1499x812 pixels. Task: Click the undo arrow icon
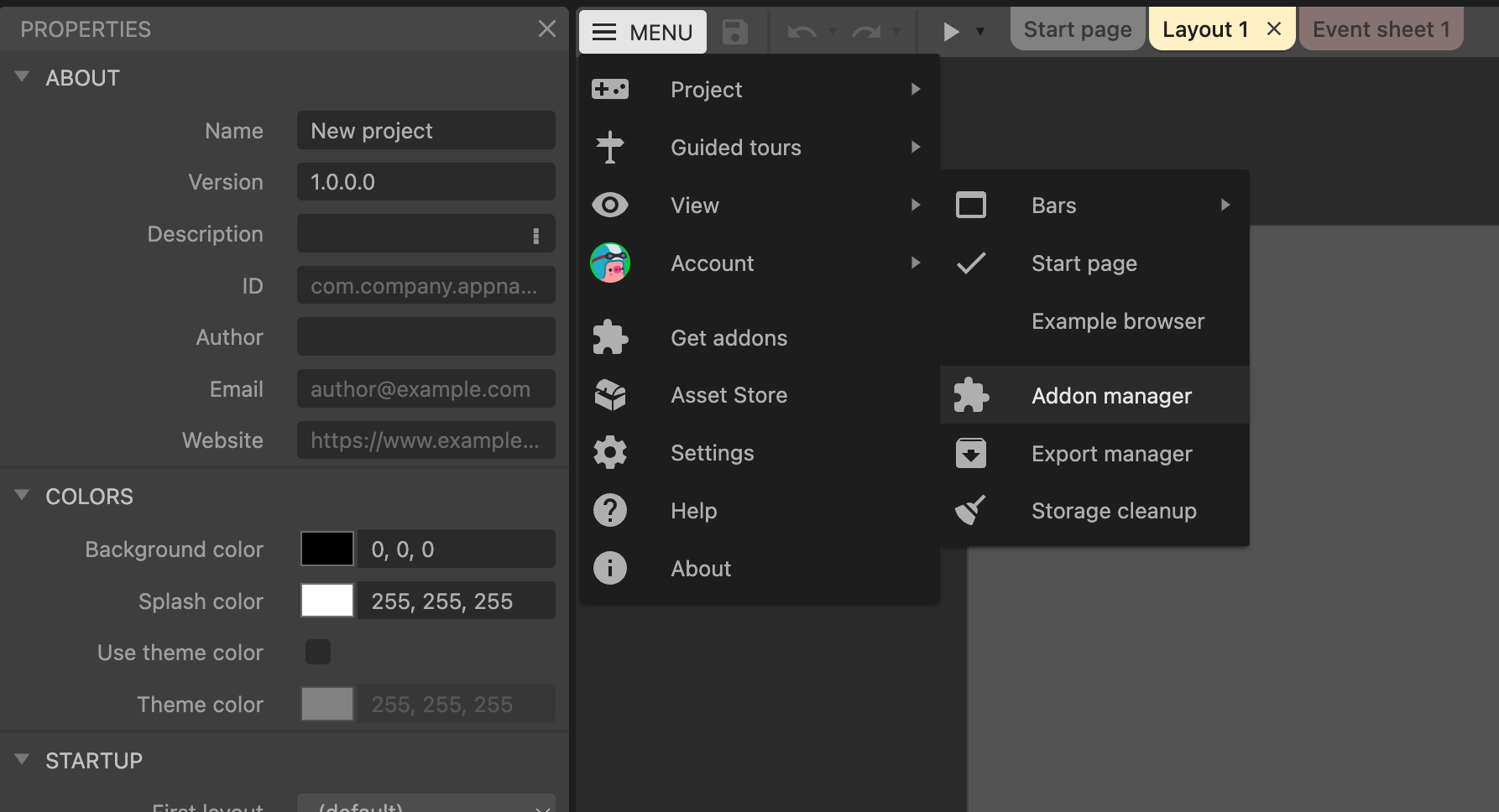pos(802,32)
